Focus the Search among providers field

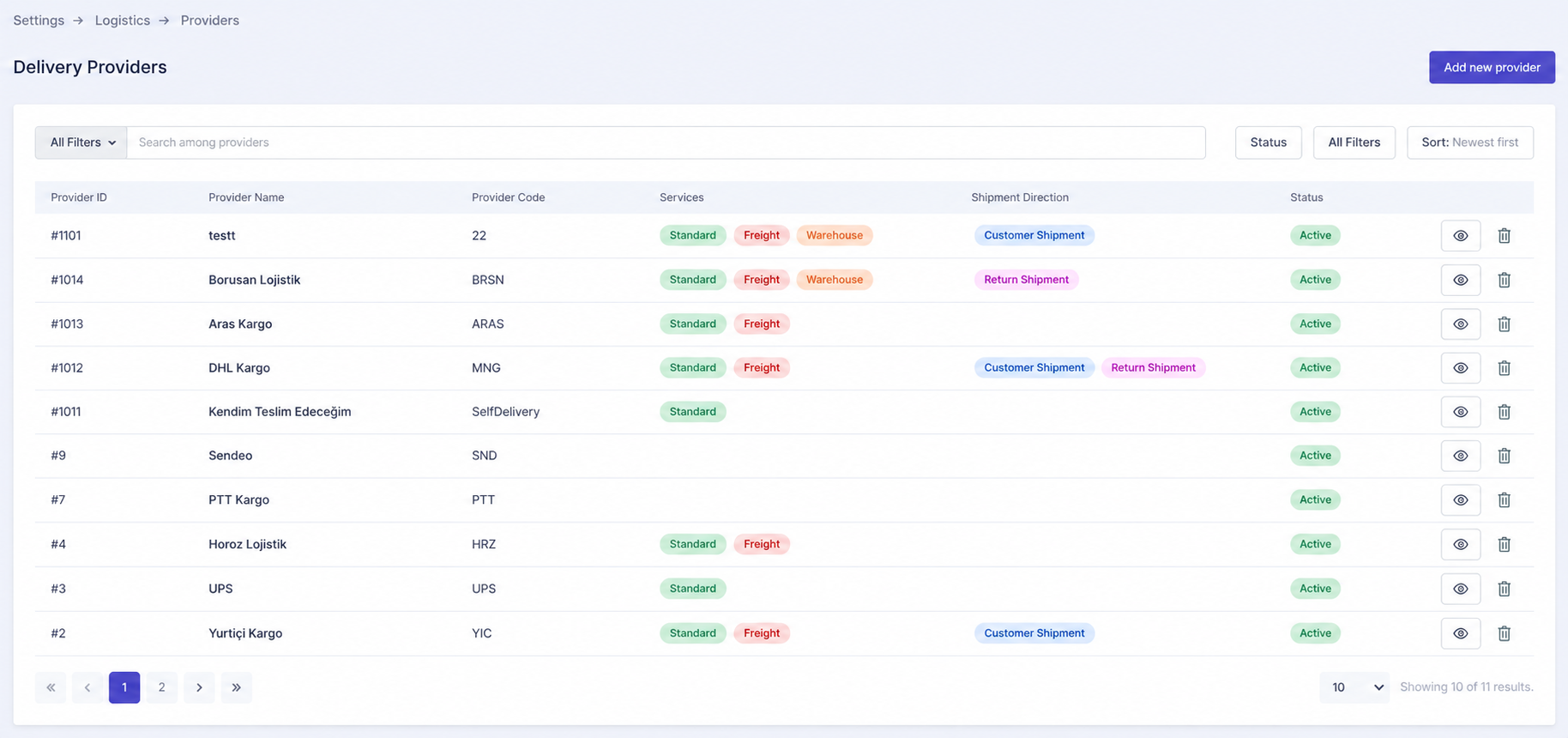[666, 142]
